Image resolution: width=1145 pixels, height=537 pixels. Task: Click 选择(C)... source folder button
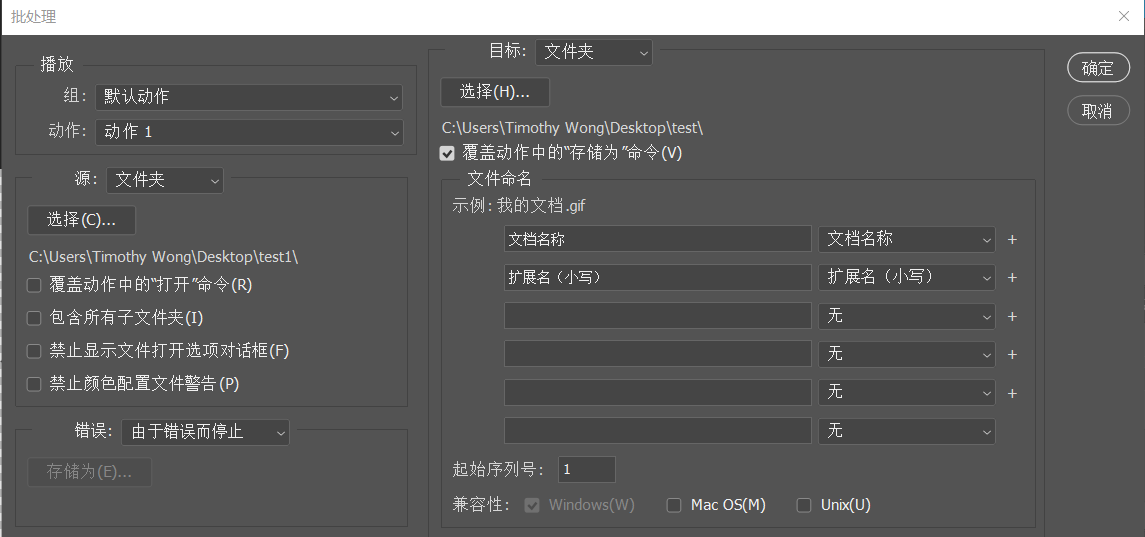coord(81,220)
